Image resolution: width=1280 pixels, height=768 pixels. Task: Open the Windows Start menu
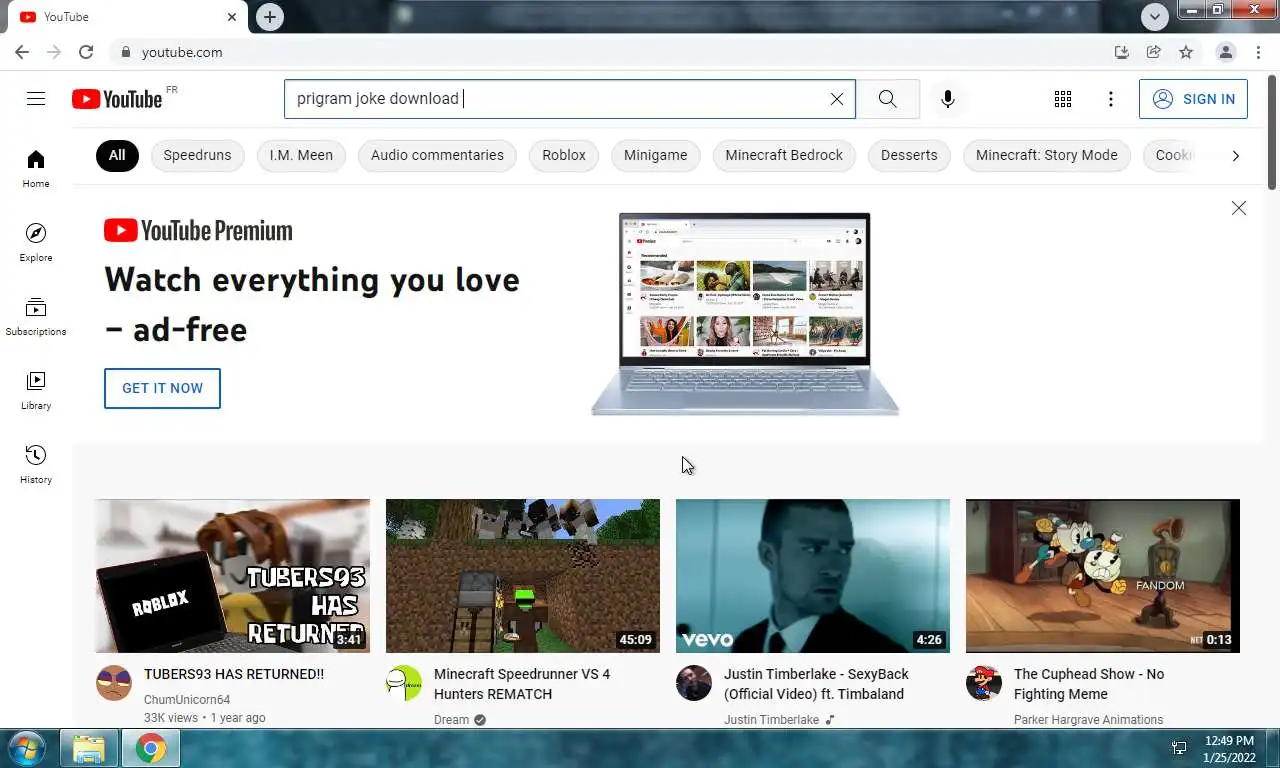pyautogui.click(x=26, y=748)
